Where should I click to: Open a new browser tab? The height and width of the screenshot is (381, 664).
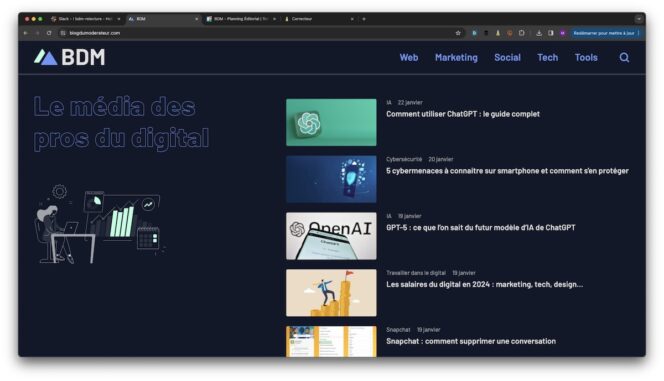[364, 19]
